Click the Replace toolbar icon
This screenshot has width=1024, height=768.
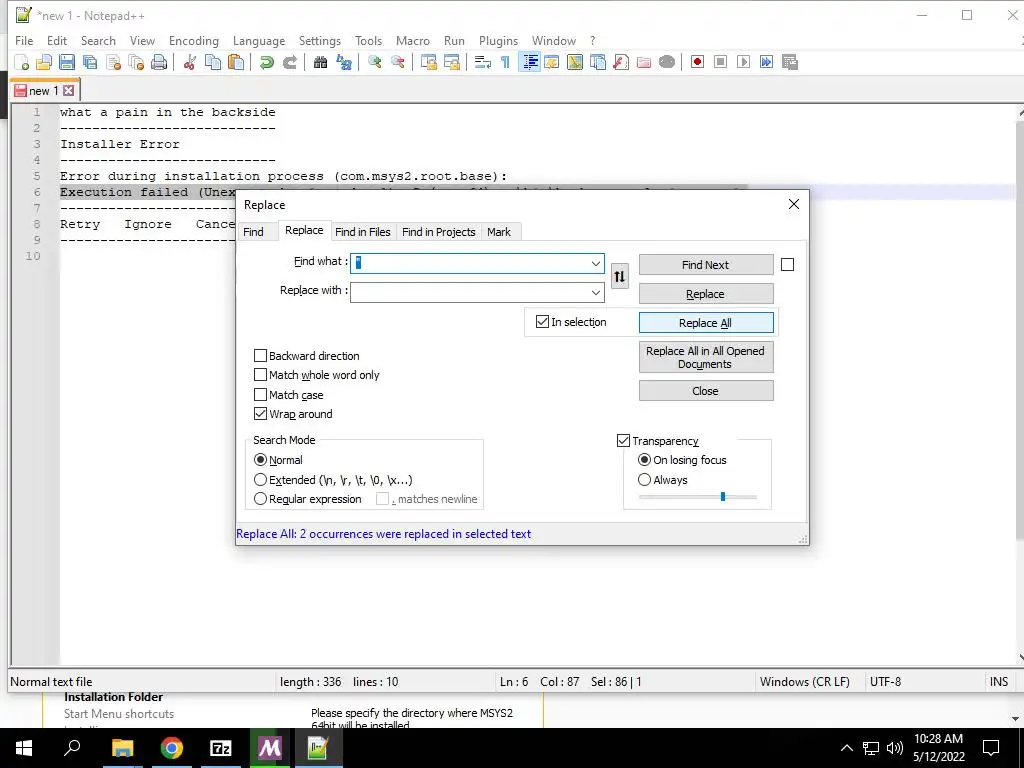tap(344, 62)
